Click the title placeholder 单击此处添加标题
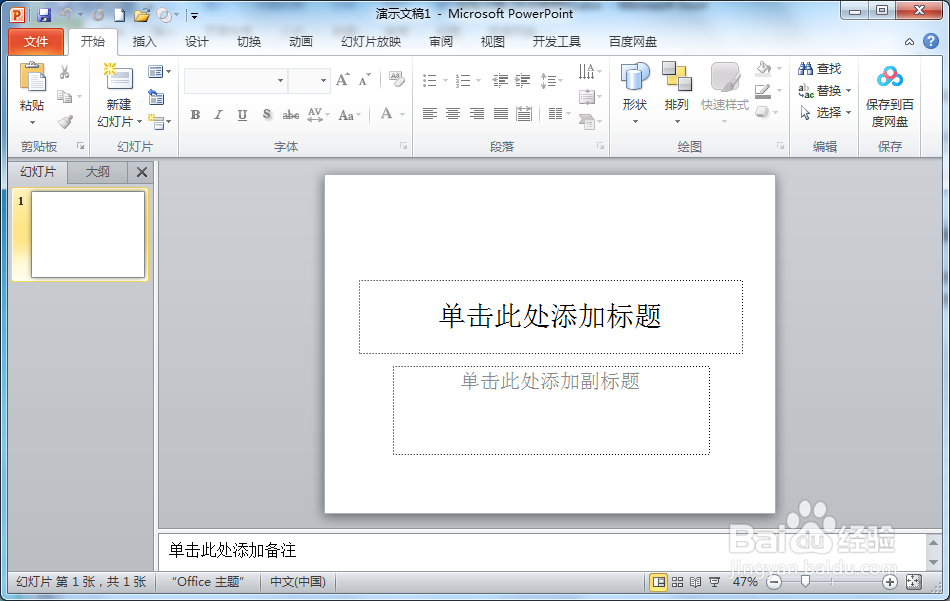The height and width of the screenshot is (601, 950). tap(550, 316)
